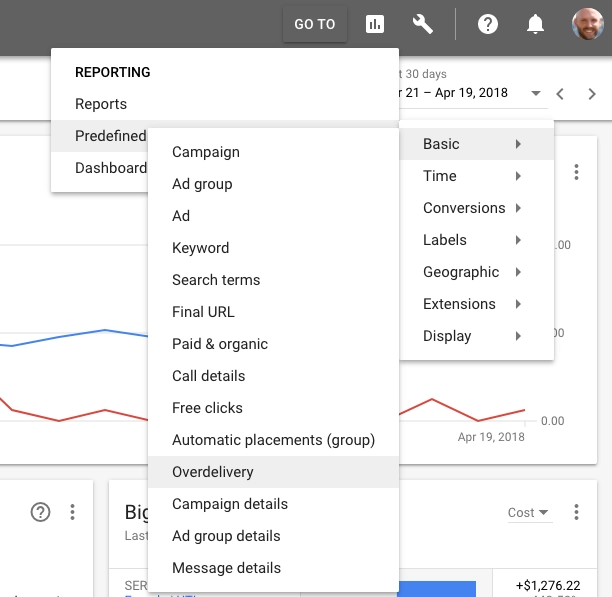Click the Apr 19, 2018 chart axis label
The width and height of the screenshot is (612, 597).
pos(491,437)
